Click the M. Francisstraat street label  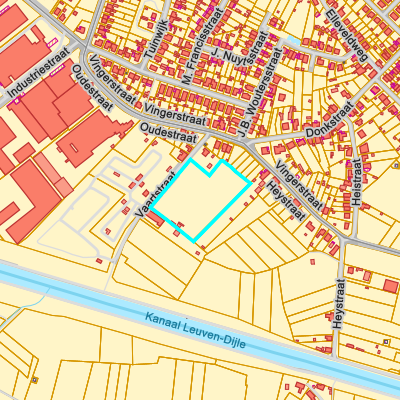tap(202, 47)
